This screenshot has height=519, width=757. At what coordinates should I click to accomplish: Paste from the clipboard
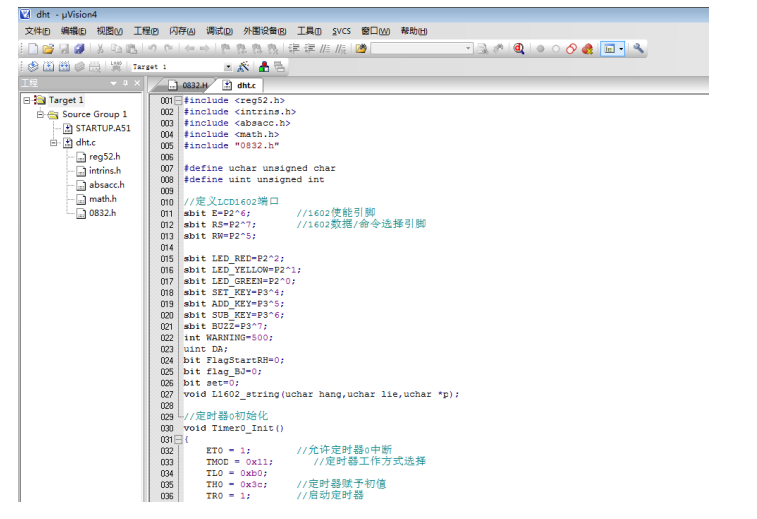click(x=131, y=49)
